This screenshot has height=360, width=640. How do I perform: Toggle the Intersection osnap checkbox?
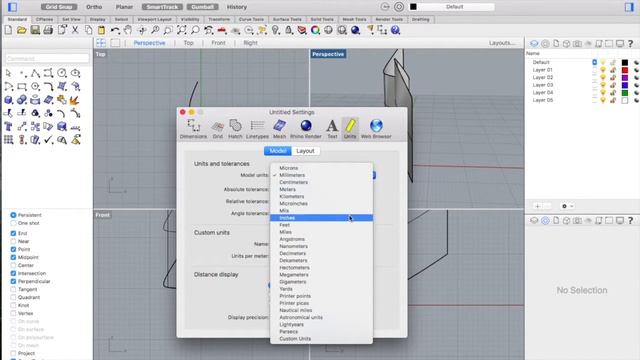coord(13,273)
